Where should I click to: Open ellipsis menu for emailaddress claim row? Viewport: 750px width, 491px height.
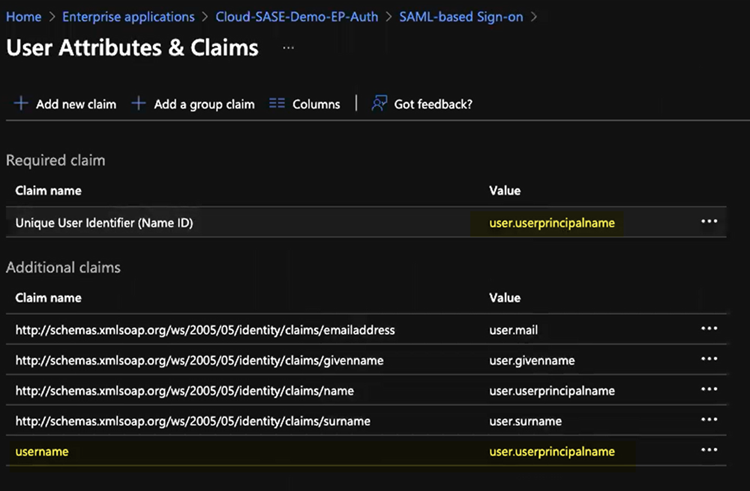[709, 329]
